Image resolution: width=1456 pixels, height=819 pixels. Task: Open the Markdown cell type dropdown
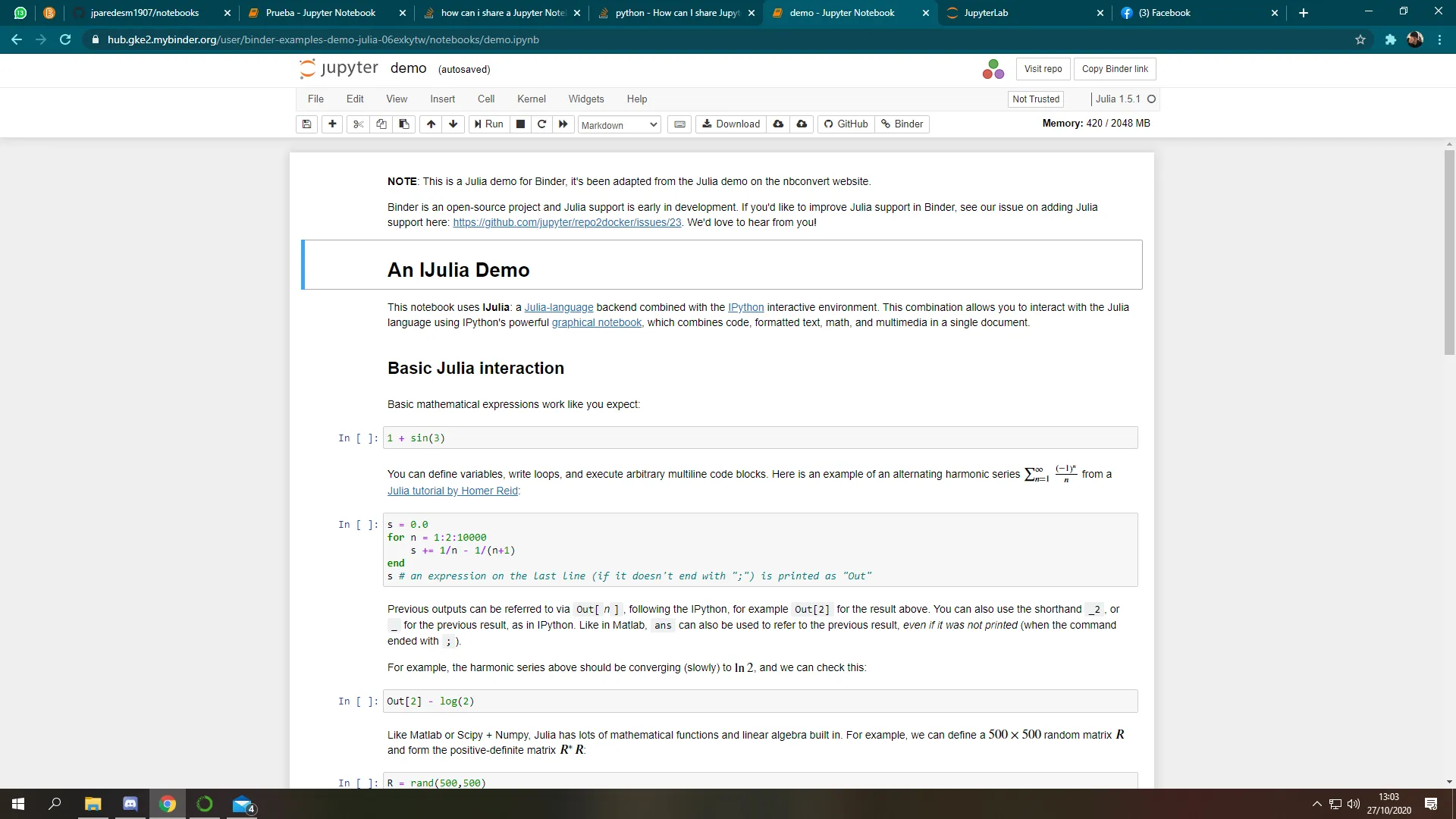pyautogui.click(x=619, y=125)
